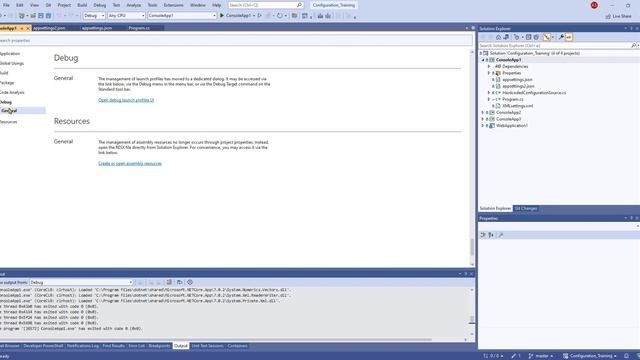
Task: Expand the WebApplication1 project node
Action: click(x=483, y=126)
